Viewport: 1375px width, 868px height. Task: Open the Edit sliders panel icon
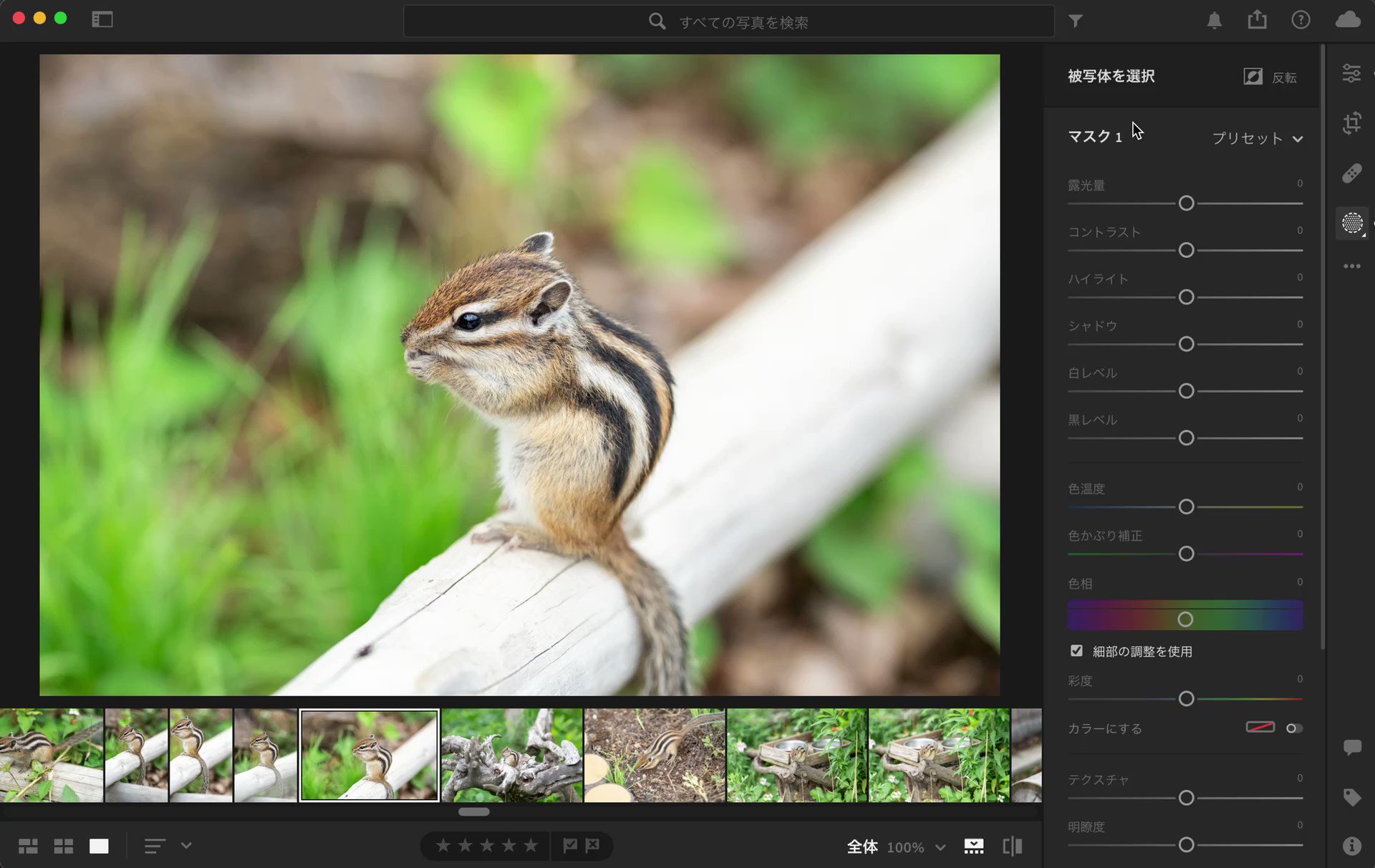[1351, 73]
